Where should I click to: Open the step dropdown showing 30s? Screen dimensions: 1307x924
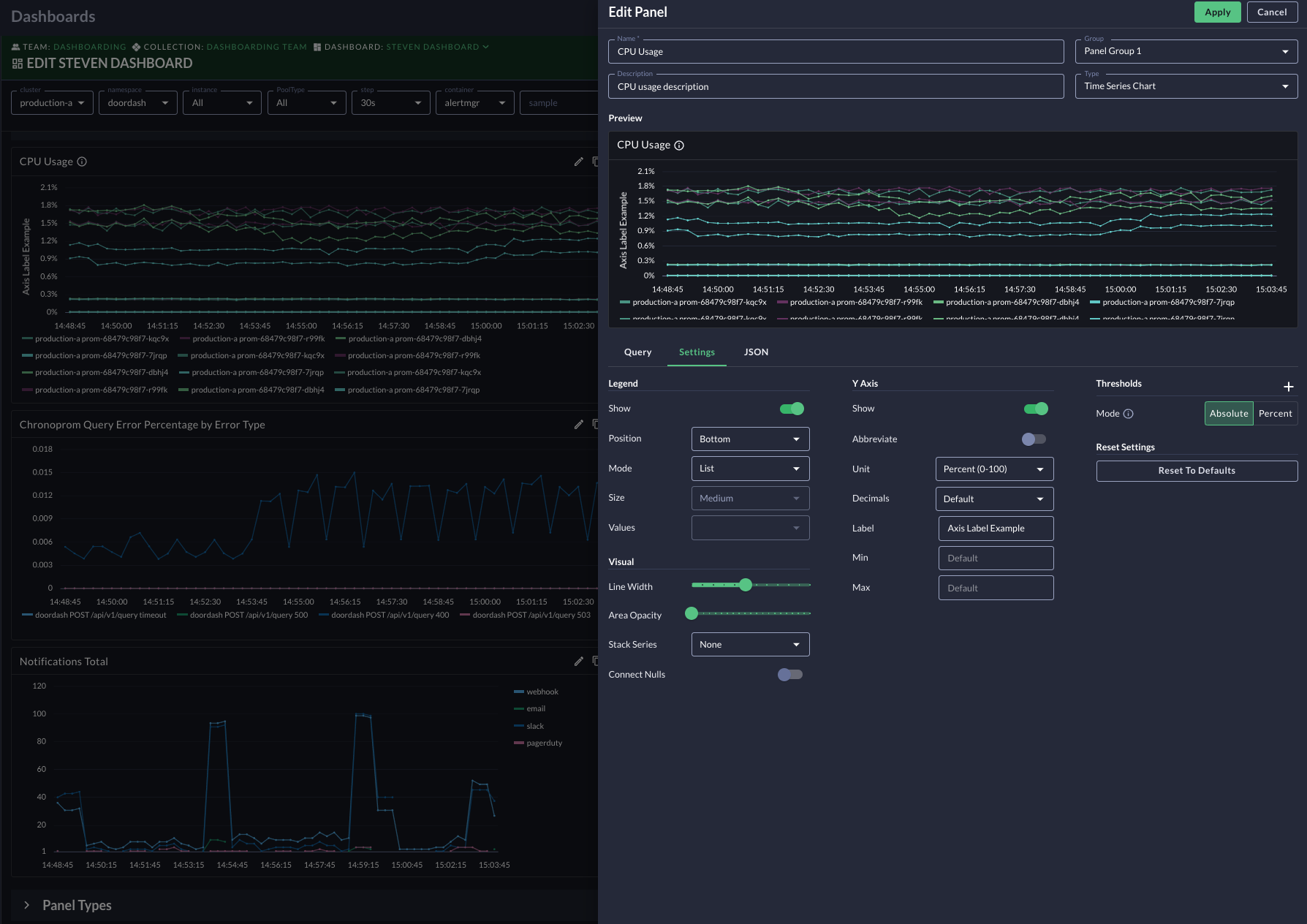coord(391,103)
